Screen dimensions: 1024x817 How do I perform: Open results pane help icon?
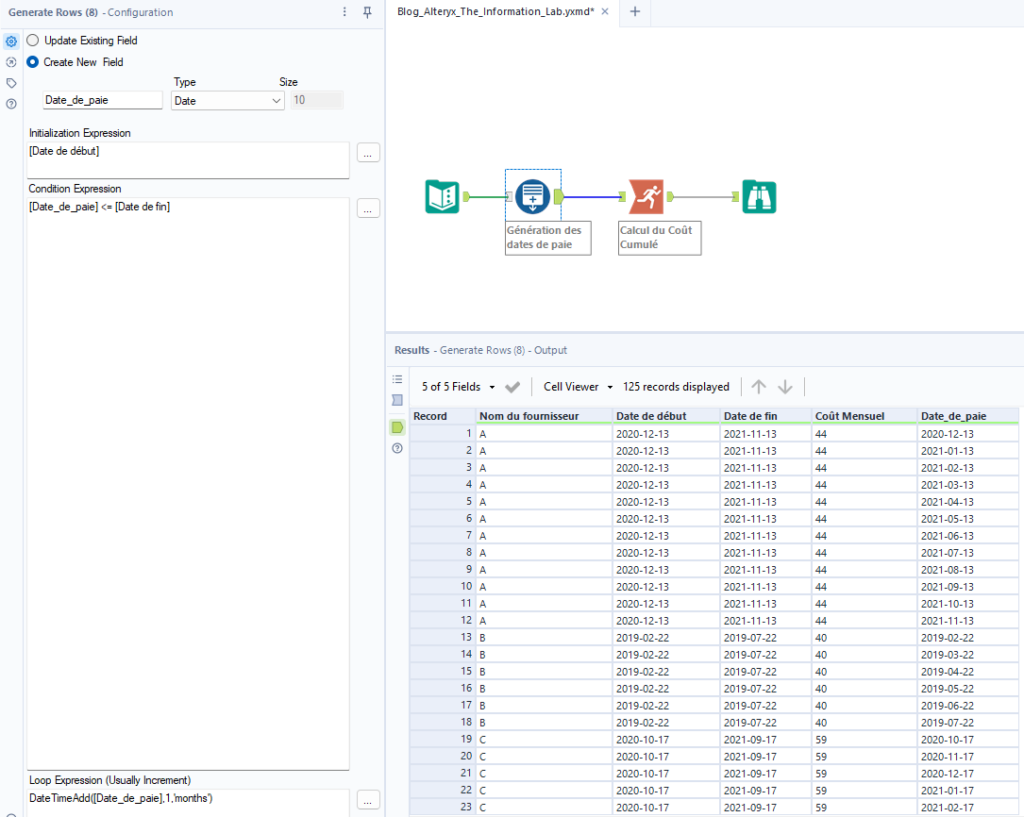click(397, 449)
